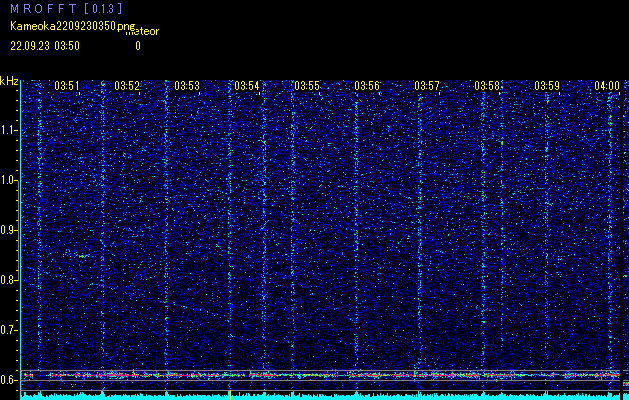The width and height of the screenshot is (629, 400).
Task: Click the red carrier signal line near 0.6 kHz
Action: [x=321, y=375]
